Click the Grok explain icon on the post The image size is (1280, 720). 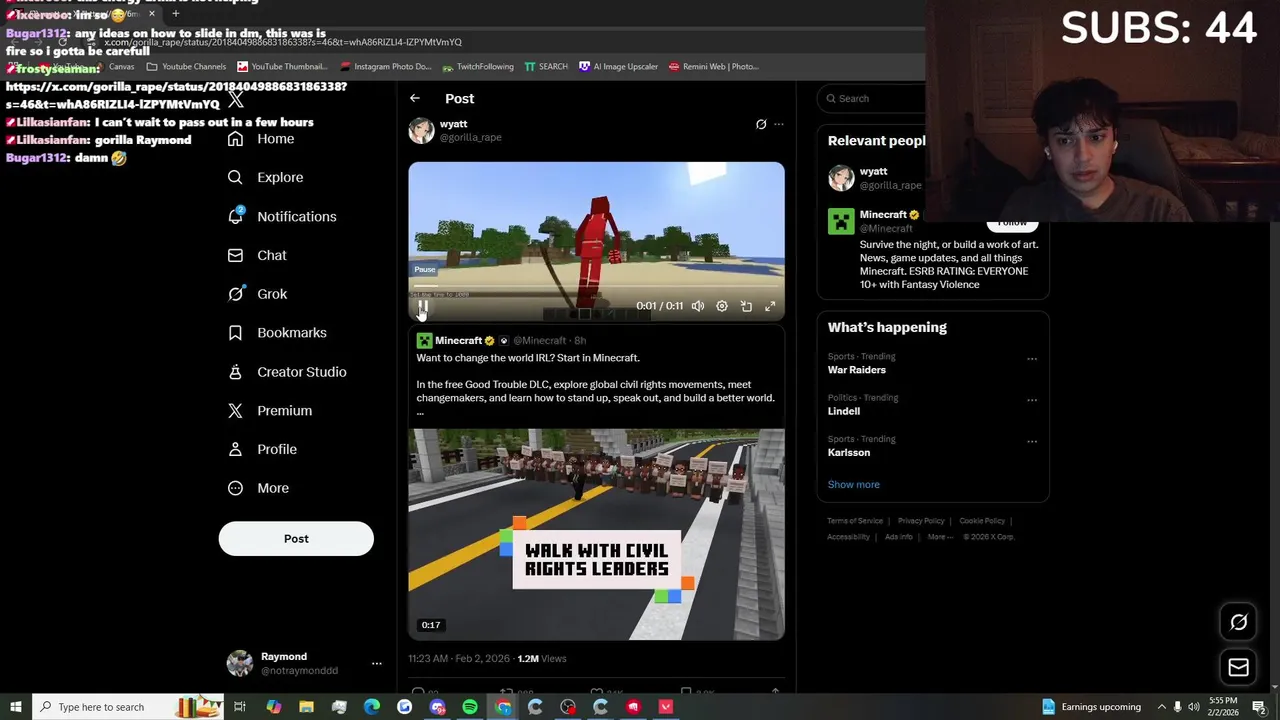point(761,125)
